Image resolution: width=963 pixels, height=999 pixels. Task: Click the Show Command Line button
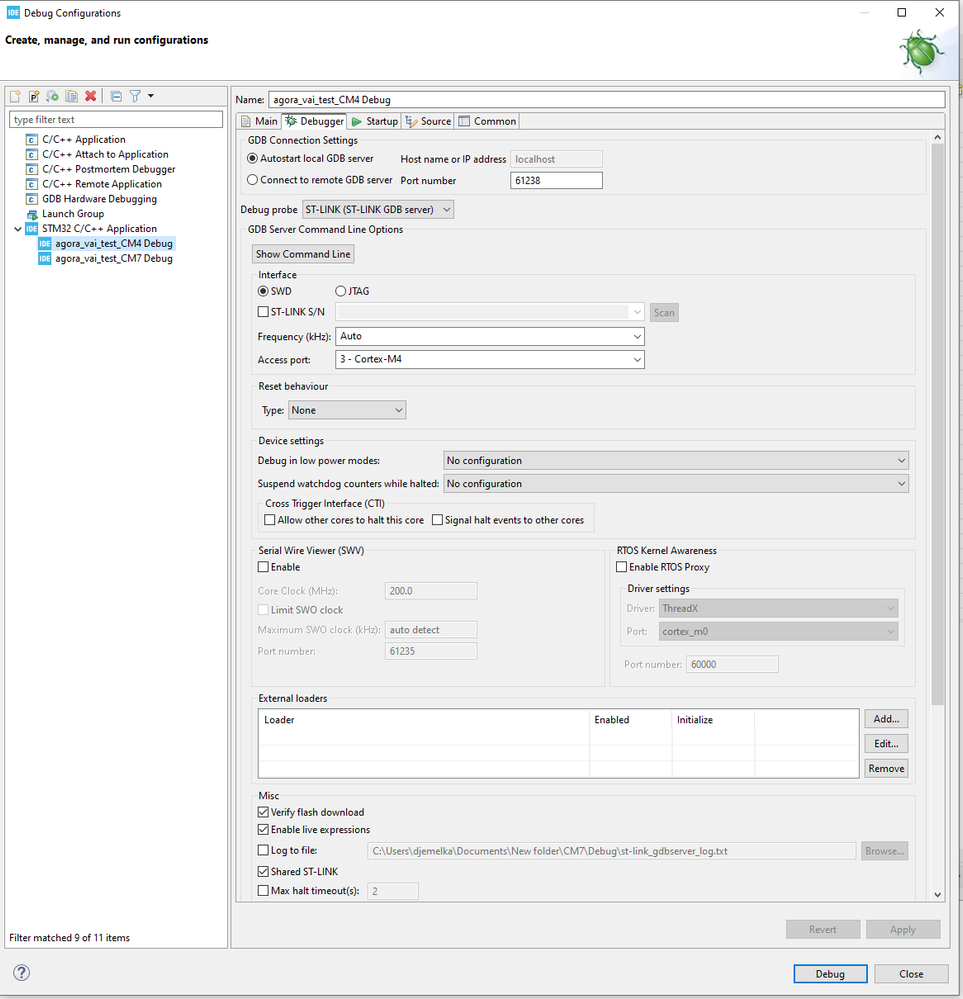pos(303,254)
